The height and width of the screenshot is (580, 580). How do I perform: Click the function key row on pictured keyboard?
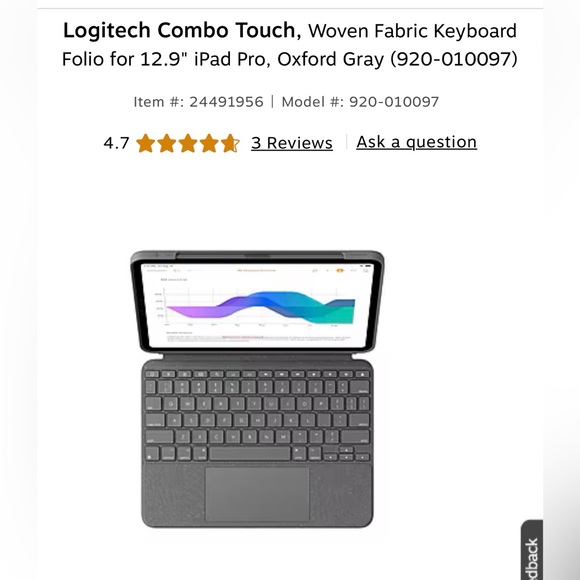click(257, 374)
